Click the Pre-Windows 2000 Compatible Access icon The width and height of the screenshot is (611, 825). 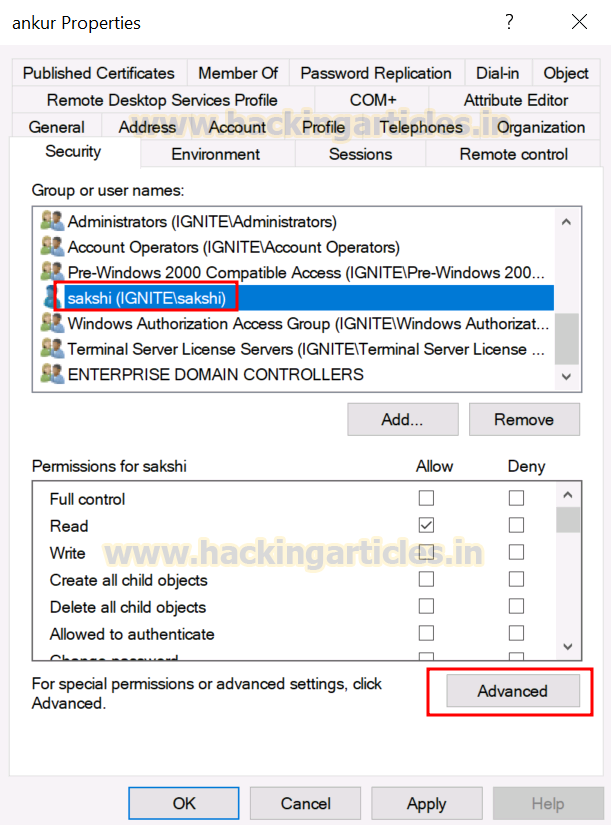[52, 272]
